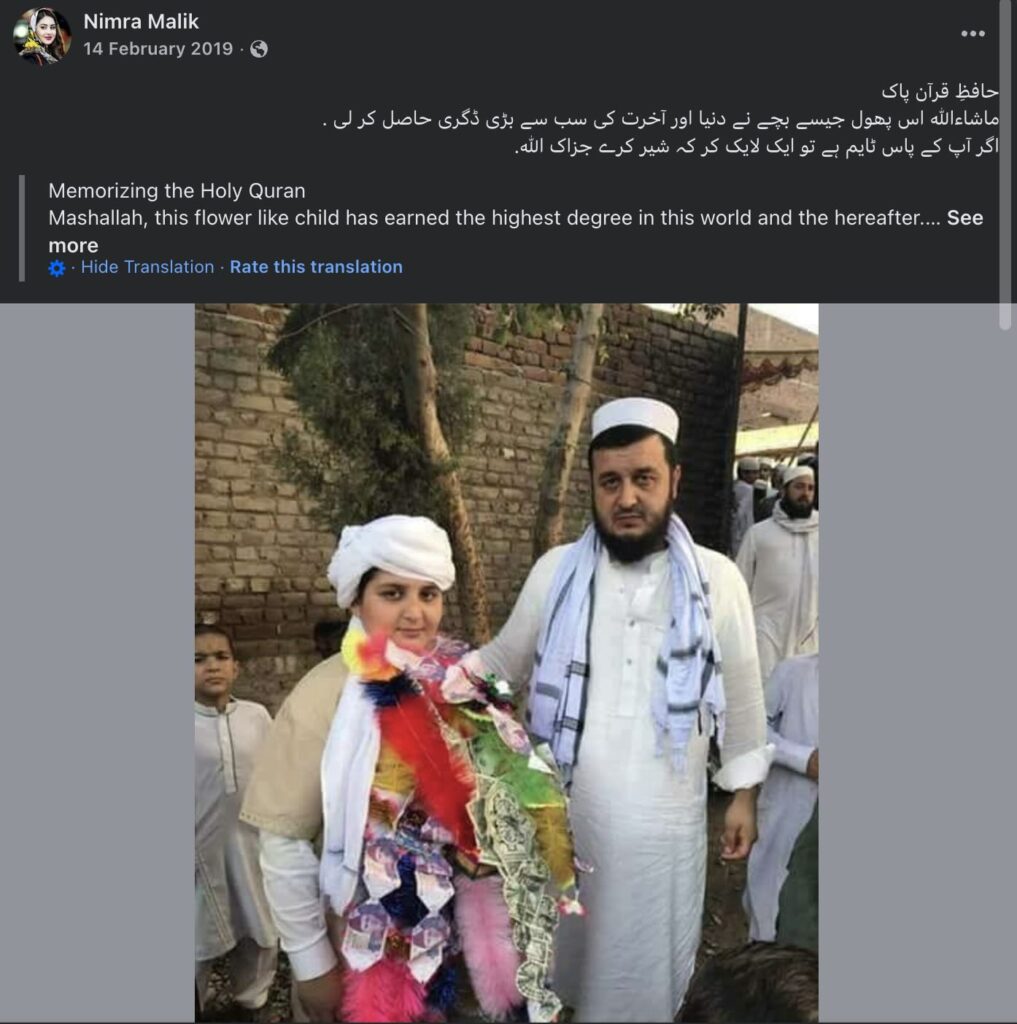Click the globe public-audience icon

pos(259,49)
